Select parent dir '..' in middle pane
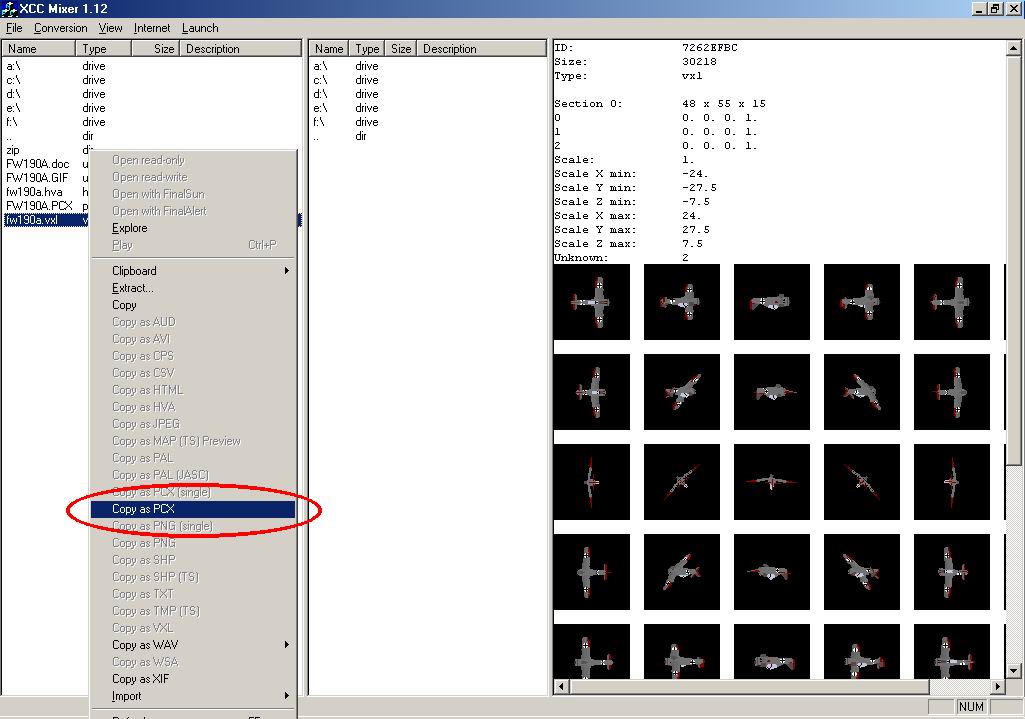 coord(316,136)
